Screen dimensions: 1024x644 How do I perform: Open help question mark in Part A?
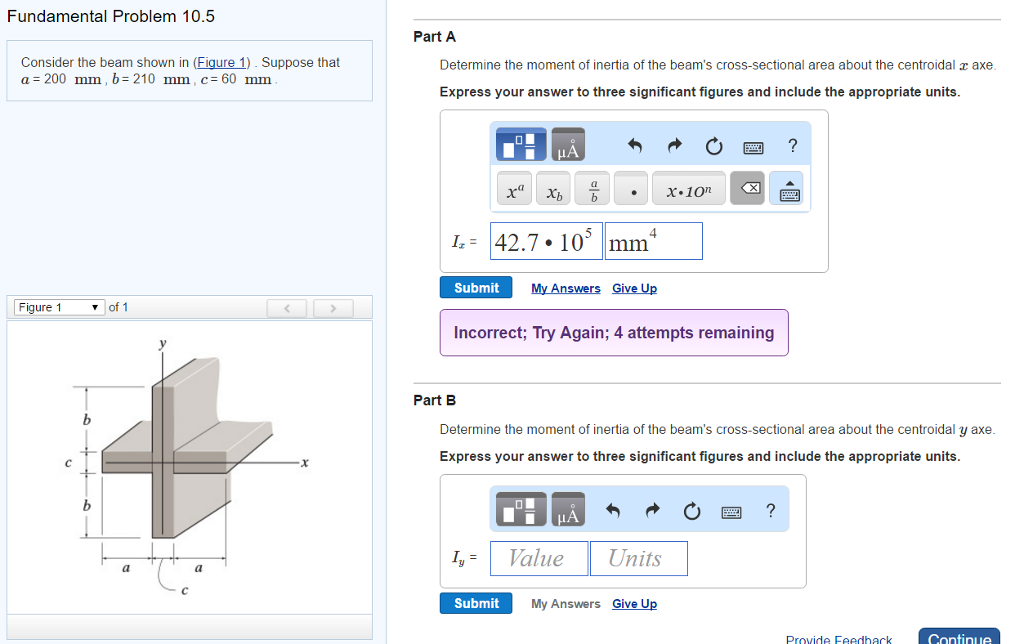pos(793,145)
